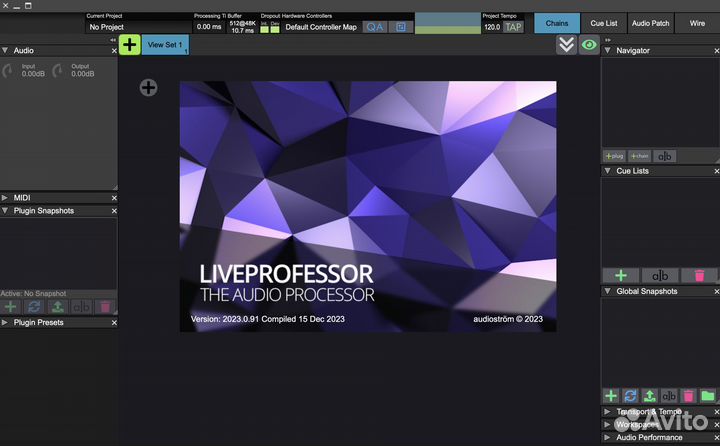Click the Audio Input gain knob
Screen dimensions: 720x446
pyautogui.click(x=8, y=70)
